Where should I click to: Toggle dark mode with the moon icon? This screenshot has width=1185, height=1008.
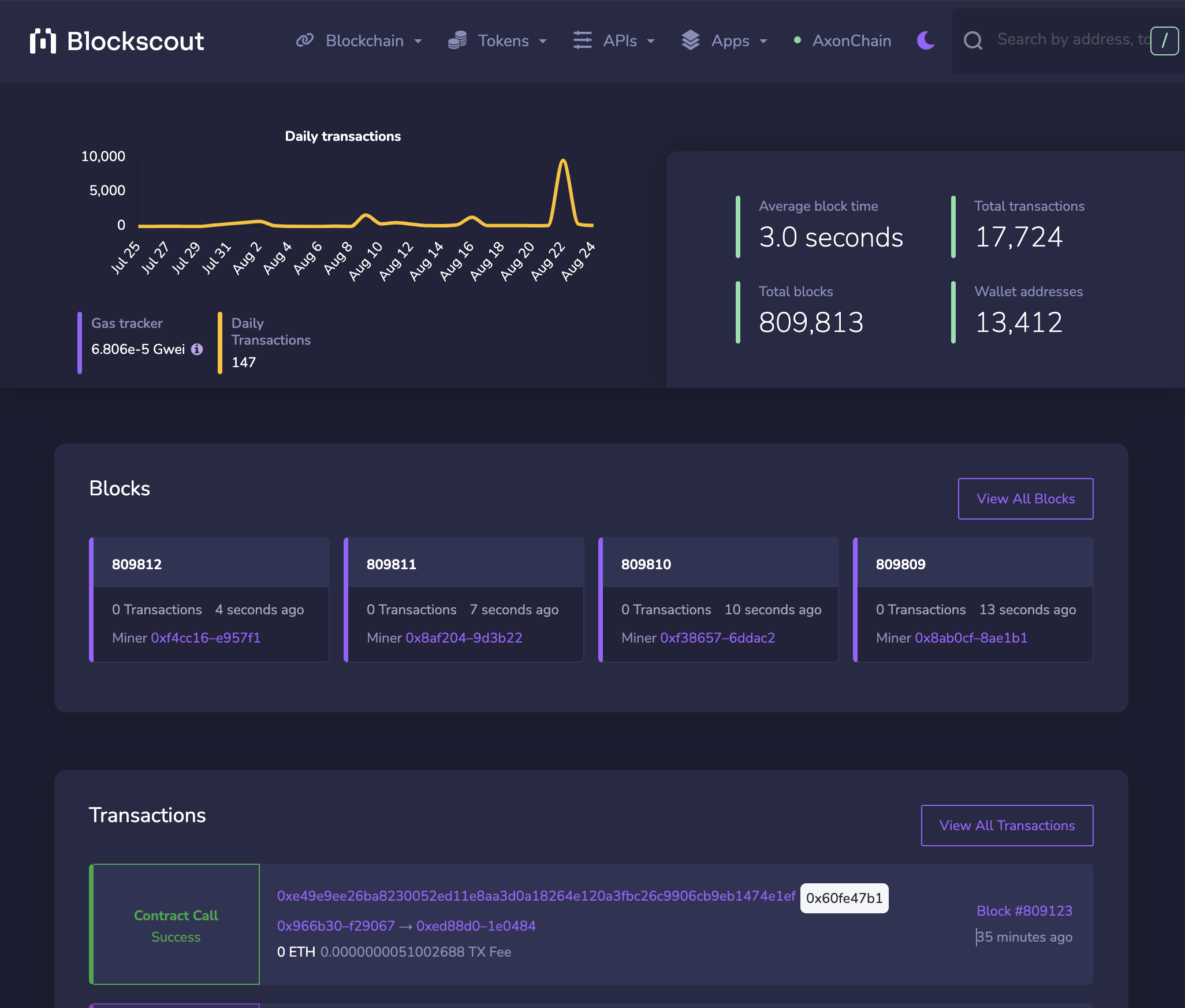926,40
